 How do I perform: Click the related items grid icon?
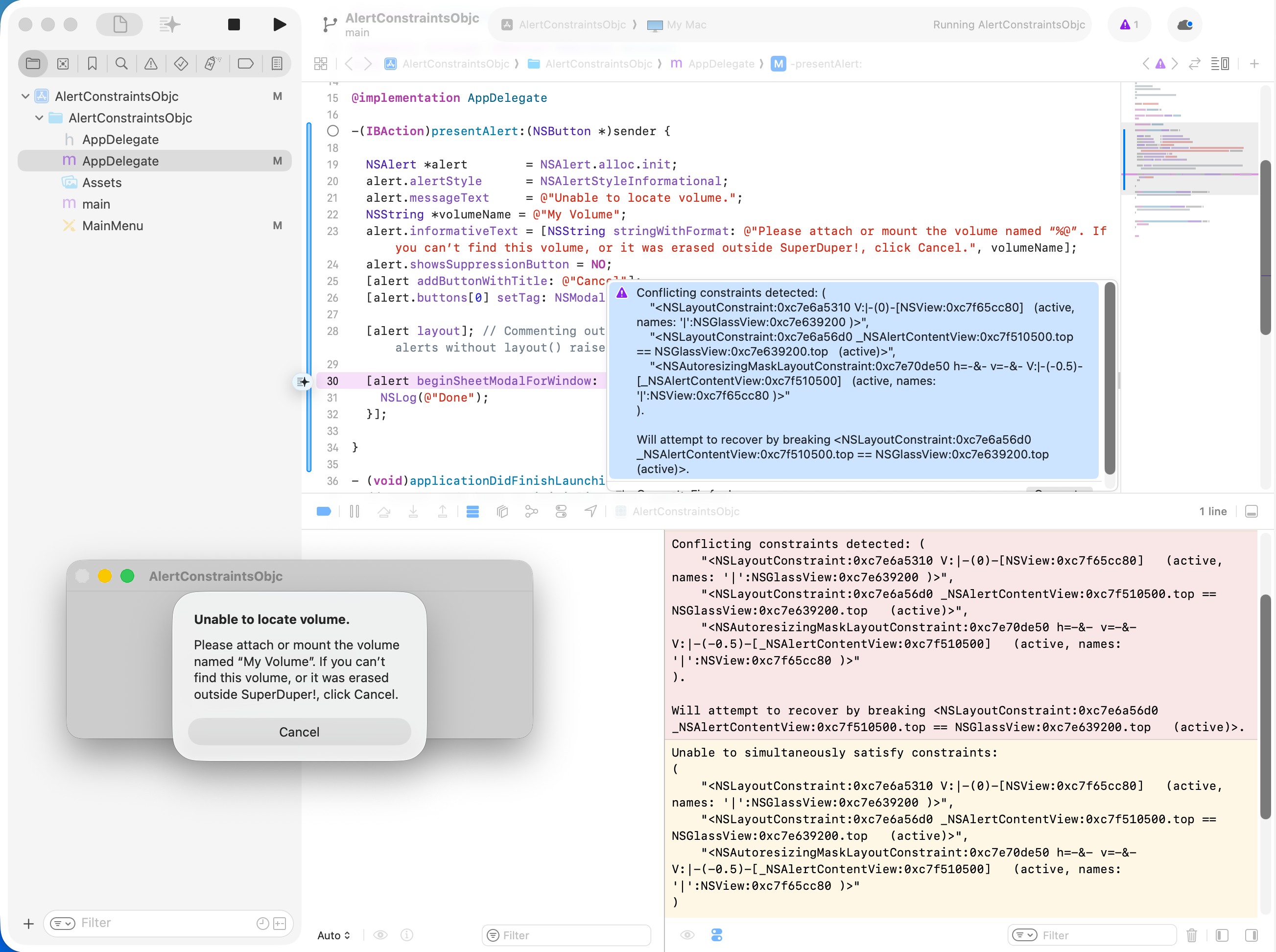pos(321,63)
